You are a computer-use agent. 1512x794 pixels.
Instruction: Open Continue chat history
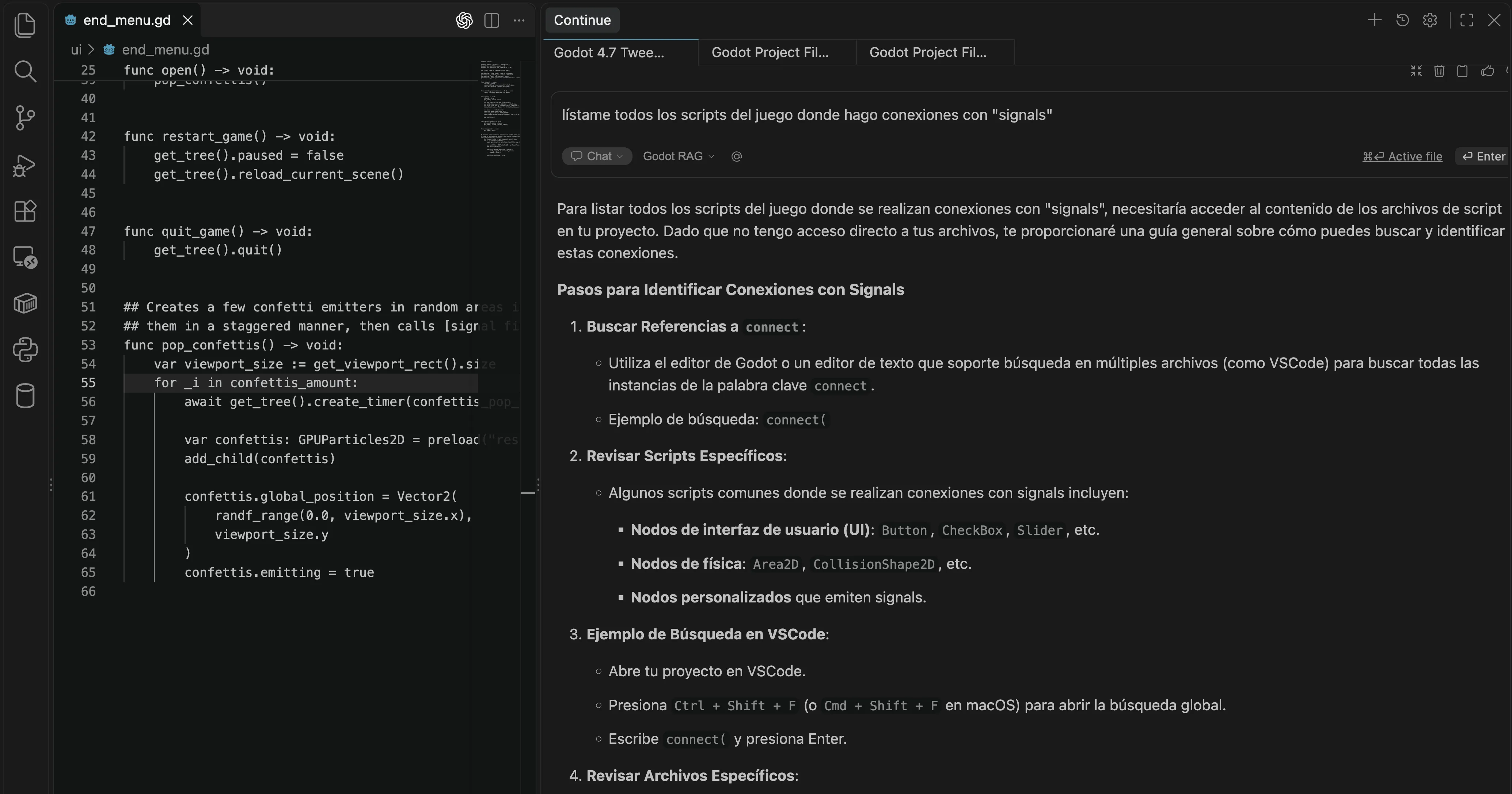coord(1402,20)
